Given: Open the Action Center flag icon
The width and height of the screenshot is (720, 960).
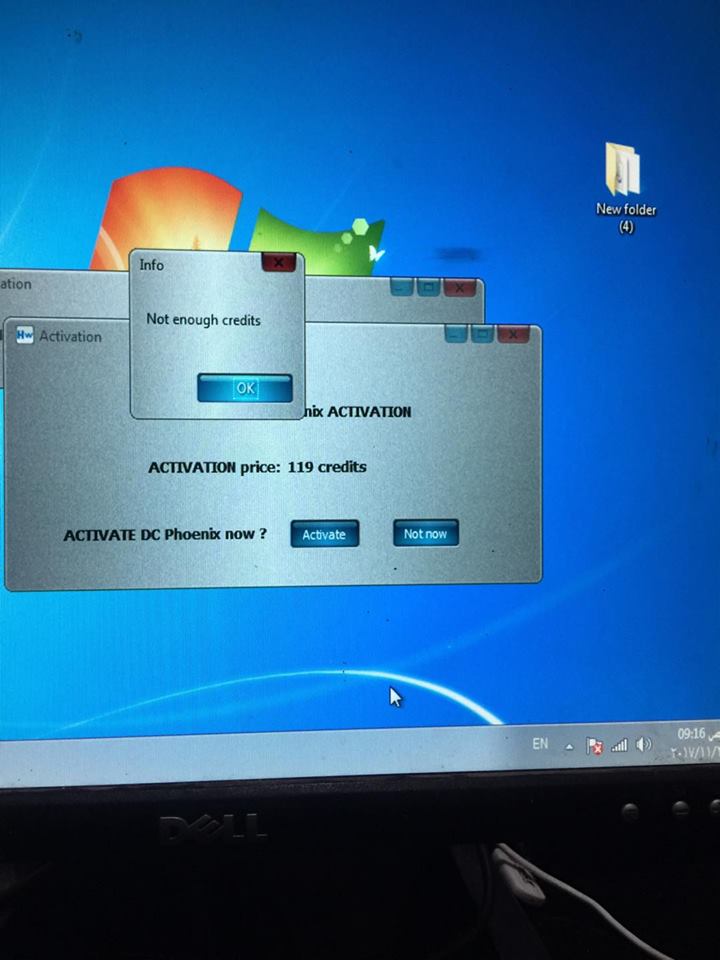Looking at the screenshot, I should [596, 746].
